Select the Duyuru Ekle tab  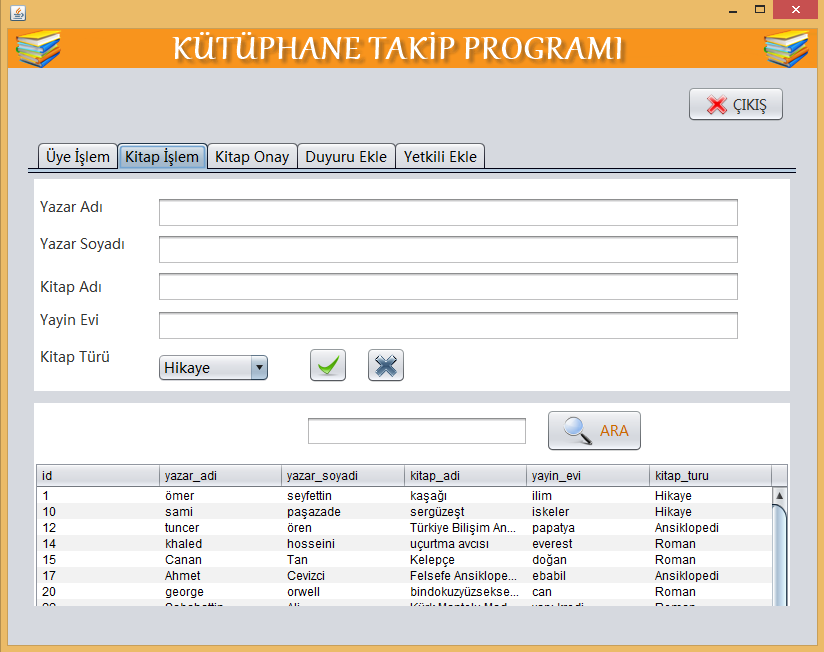coord(345,157)
